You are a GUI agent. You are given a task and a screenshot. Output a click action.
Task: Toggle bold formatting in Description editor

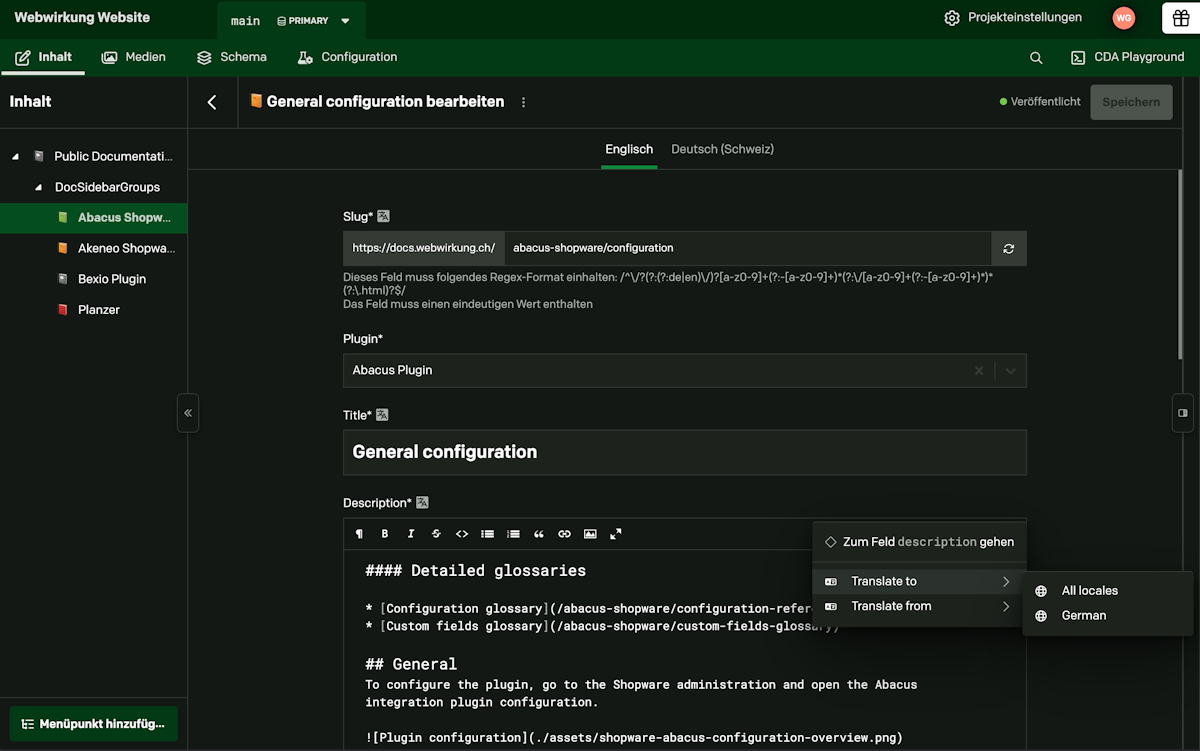385,534
